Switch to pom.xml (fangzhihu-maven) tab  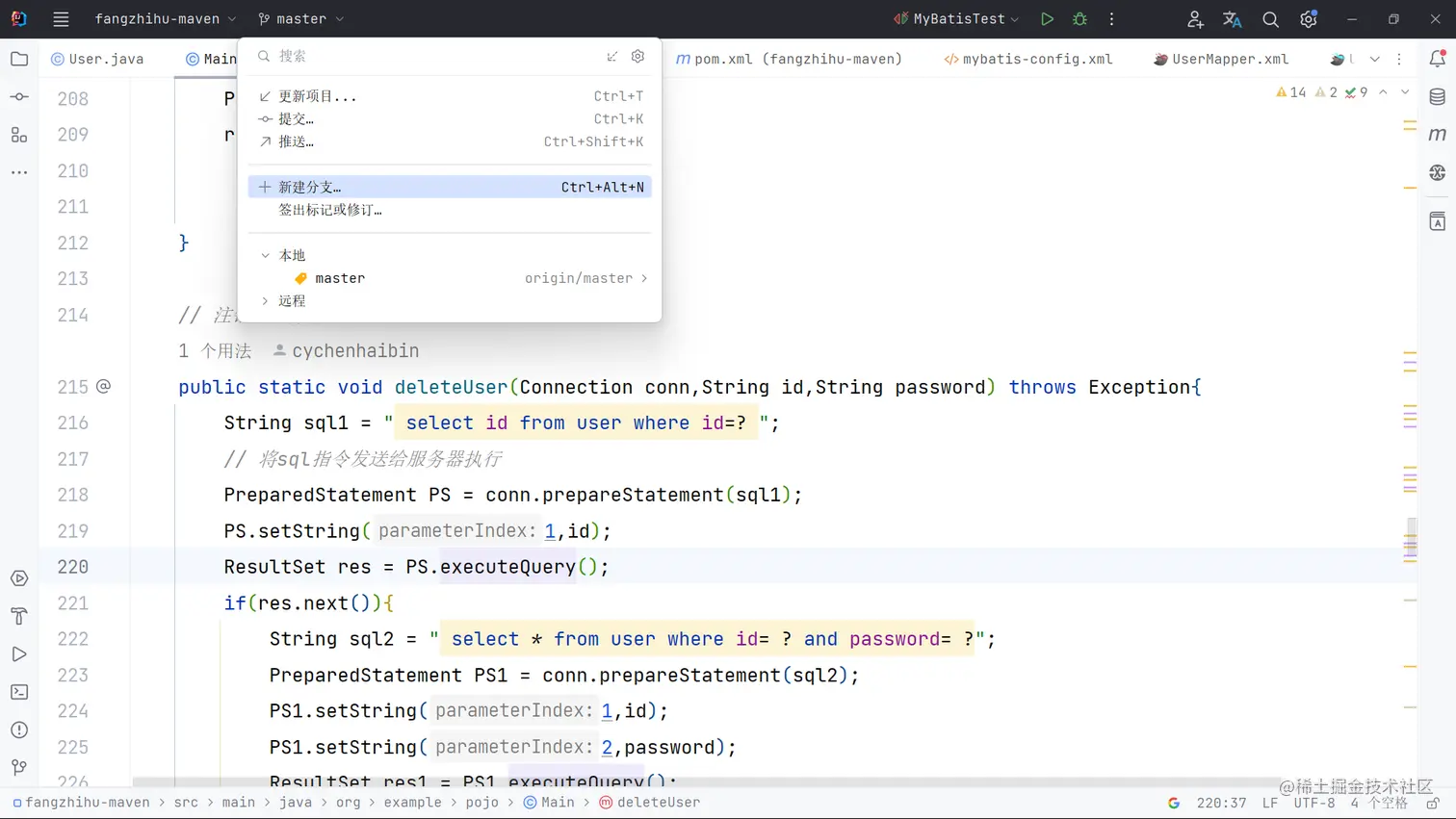(x=789, y=59)
